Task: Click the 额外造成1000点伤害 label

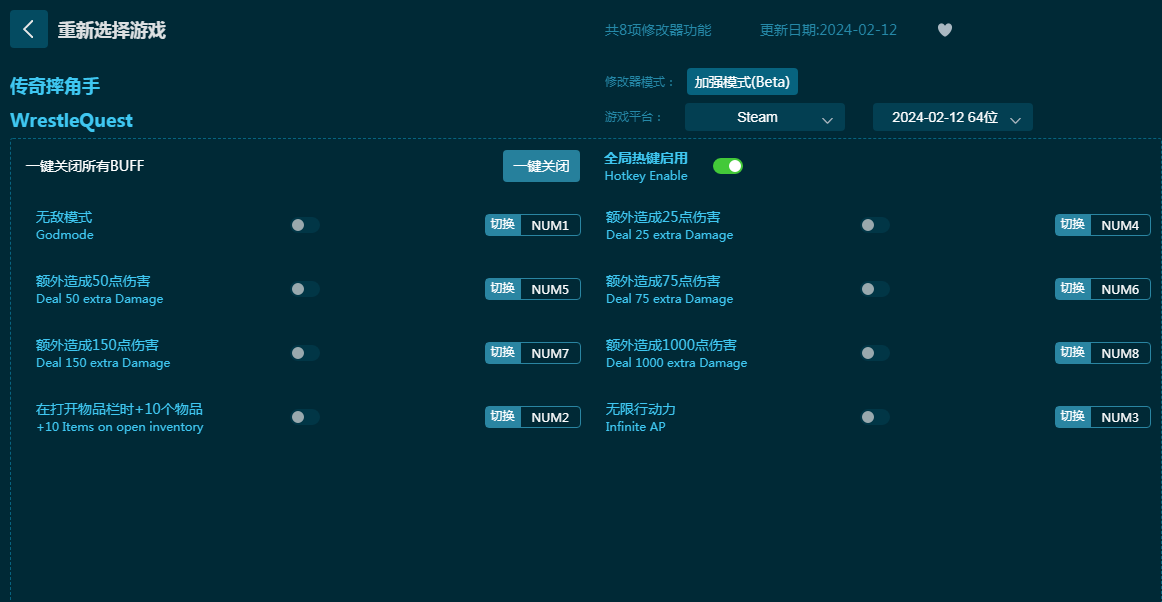Action: (x=671, y=345)
